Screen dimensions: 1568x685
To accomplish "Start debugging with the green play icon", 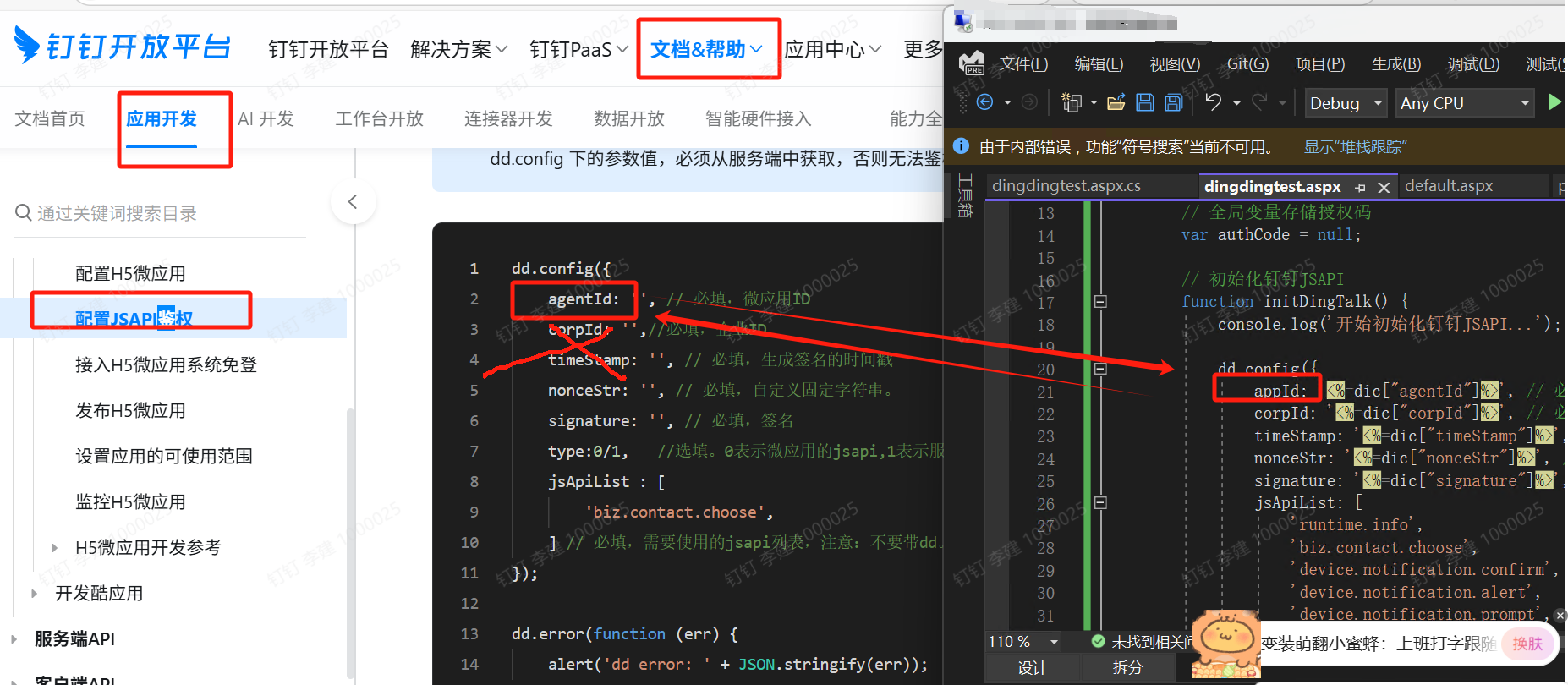I will point(1554,102).
